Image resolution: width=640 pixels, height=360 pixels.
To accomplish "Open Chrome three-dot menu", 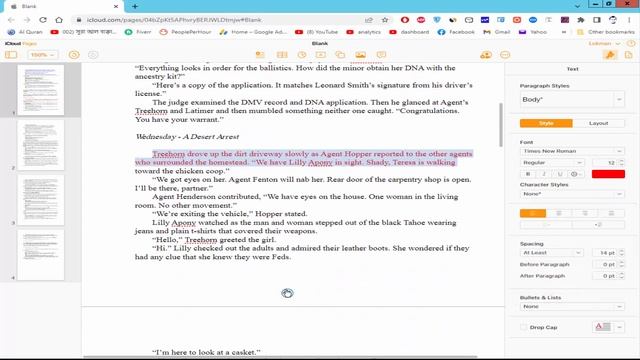I will 629,20.
